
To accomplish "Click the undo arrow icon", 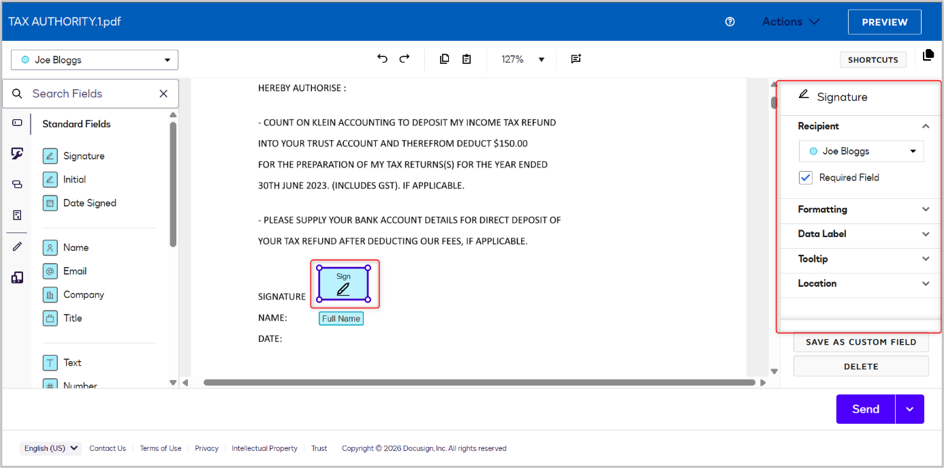I will click(382, 59).
